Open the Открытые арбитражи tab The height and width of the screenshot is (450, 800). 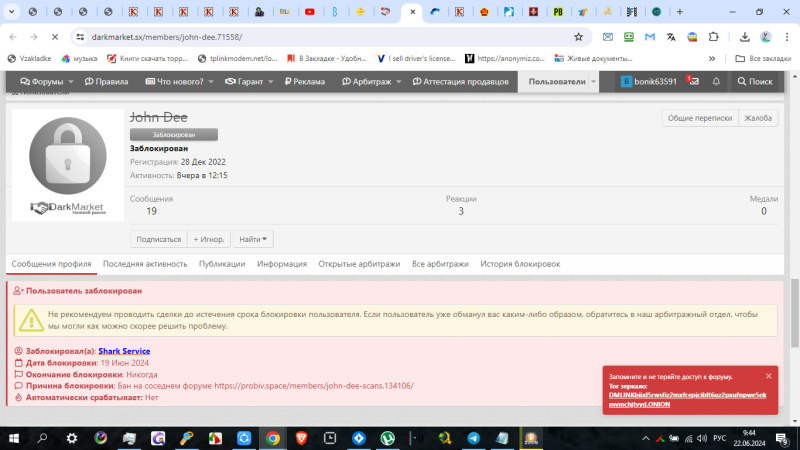[x=359, y=264]
